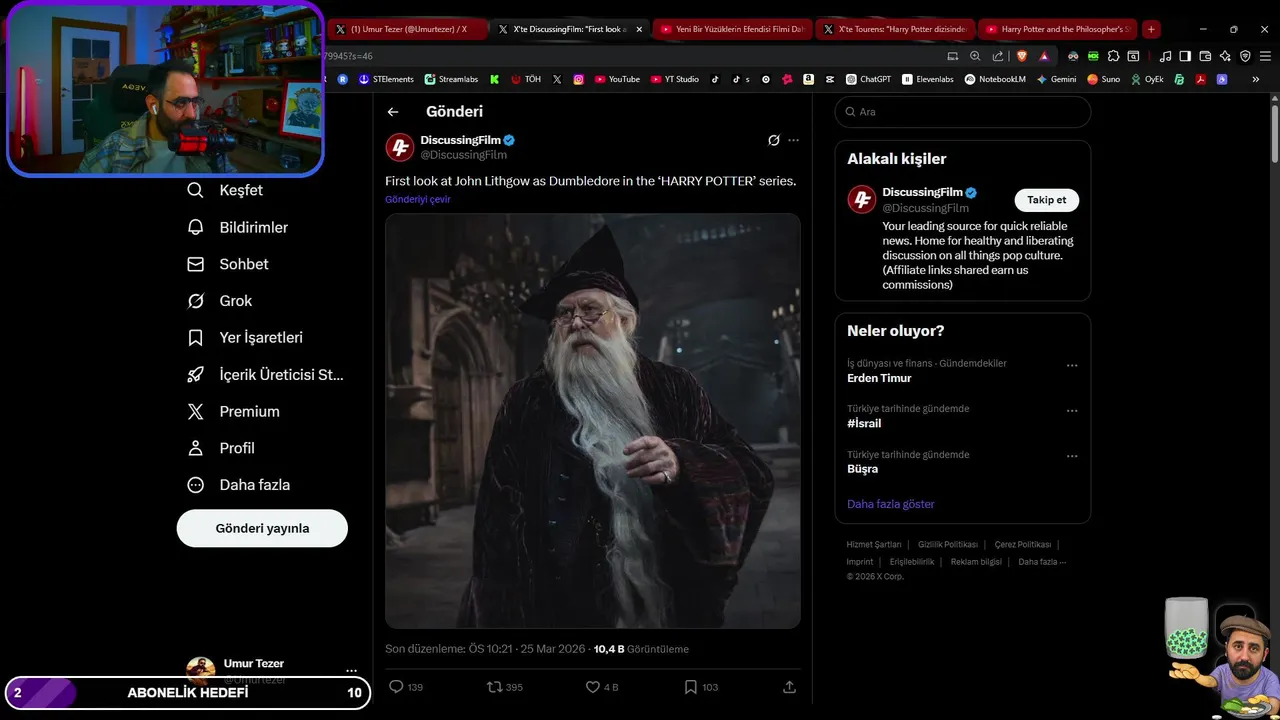This screenshot has height=720, width=1280.
Task: Open Streamlabs bookmark
Action: (x=452, y=79)
